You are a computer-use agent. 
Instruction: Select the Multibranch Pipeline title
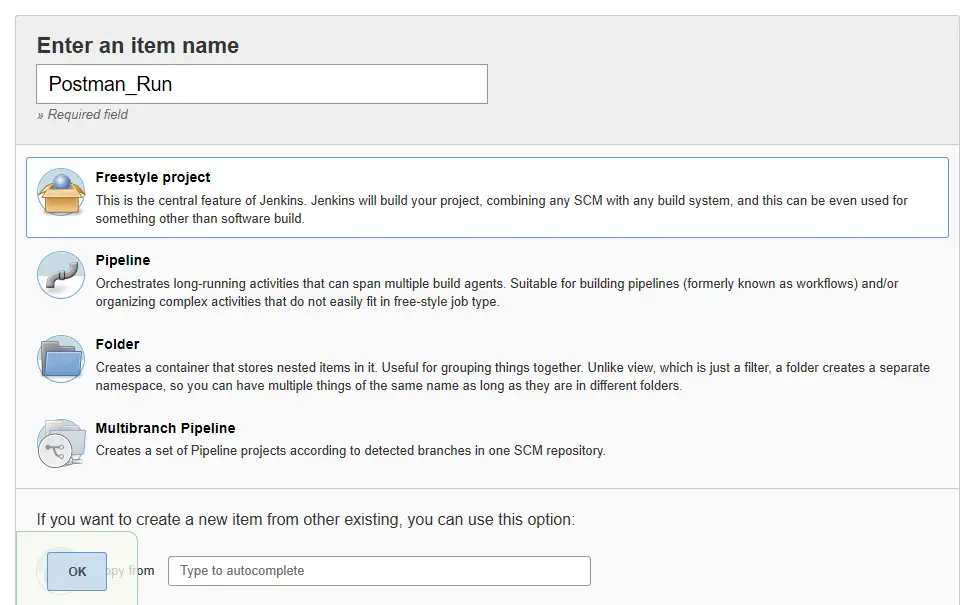[x=165, y=428]
